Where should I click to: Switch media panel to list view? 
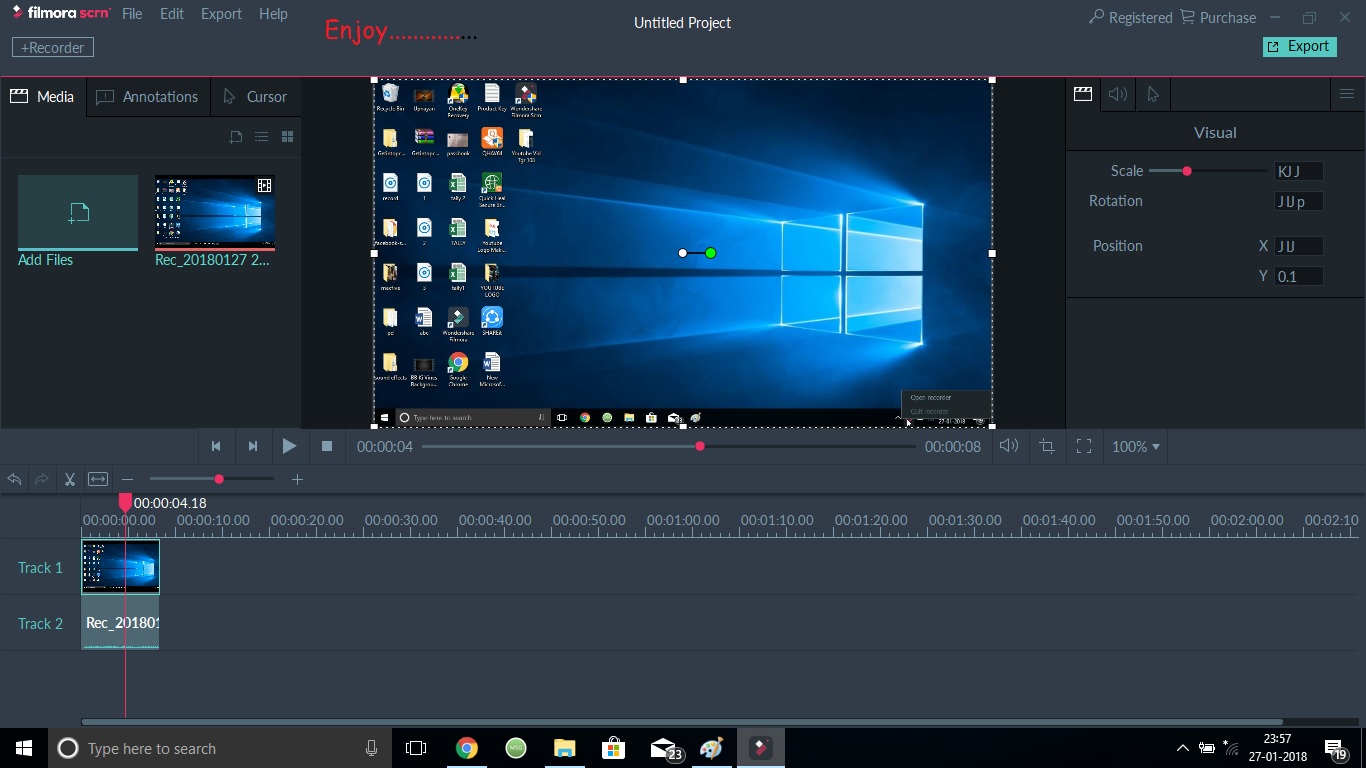click(x=261, y=137)
